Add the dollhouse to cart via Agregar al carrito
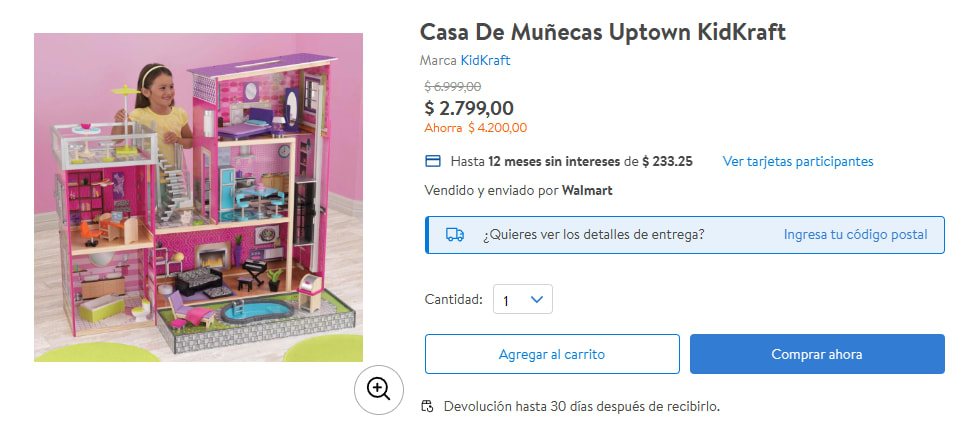The image size is (955, 441). (552, 354)
